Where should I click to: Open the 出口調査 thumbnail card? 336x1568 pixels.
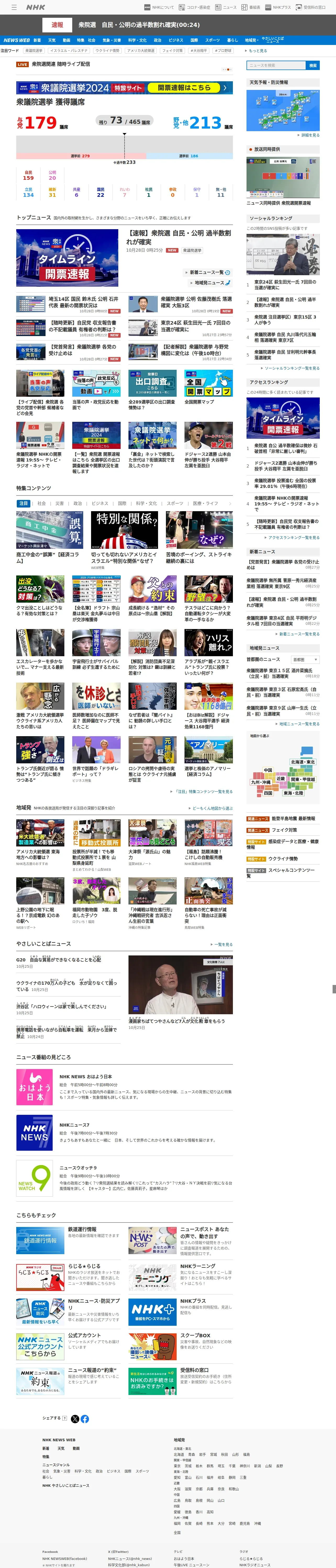pos(153,383)
